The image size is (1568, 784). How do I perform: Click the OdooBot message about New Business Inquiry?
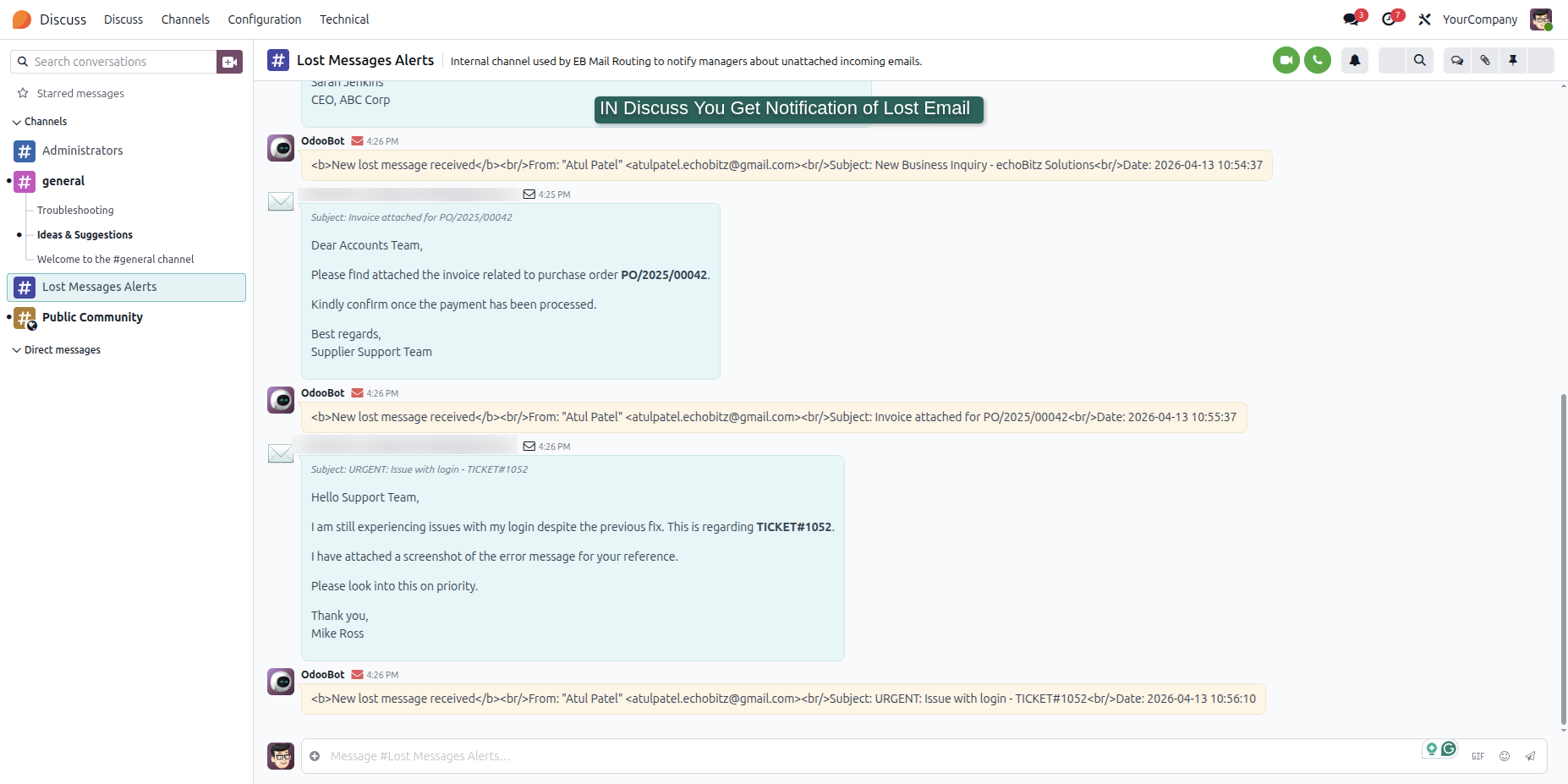[787, 165]
